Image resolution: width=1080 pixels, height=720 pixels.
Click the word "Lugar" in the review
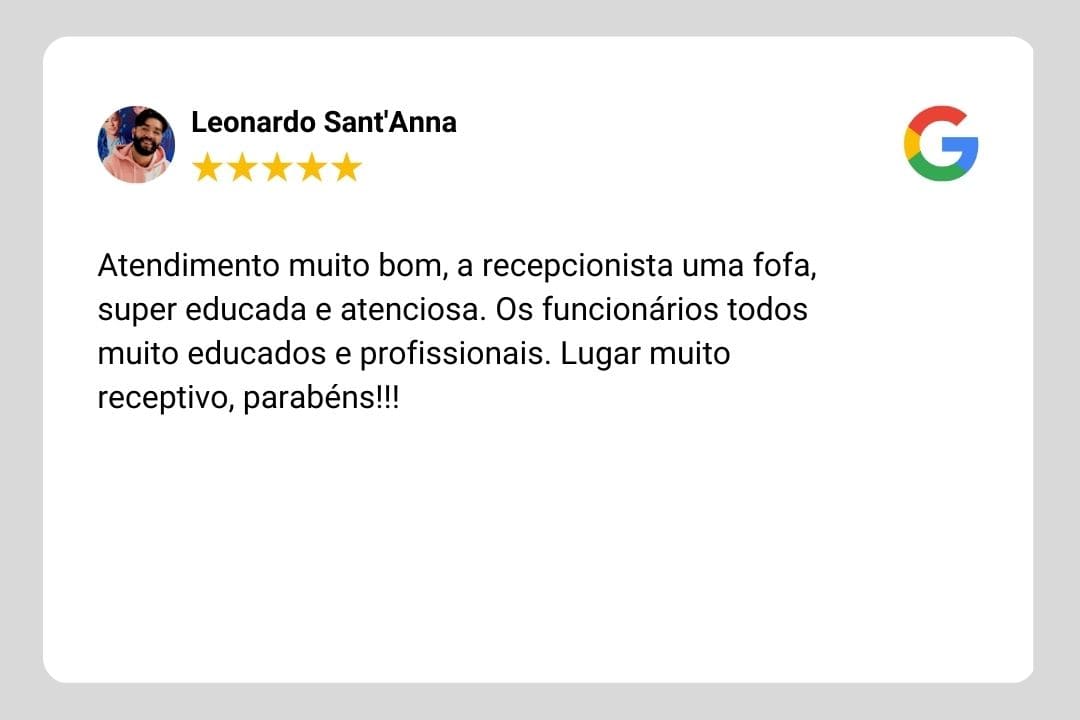pos(601,354)
